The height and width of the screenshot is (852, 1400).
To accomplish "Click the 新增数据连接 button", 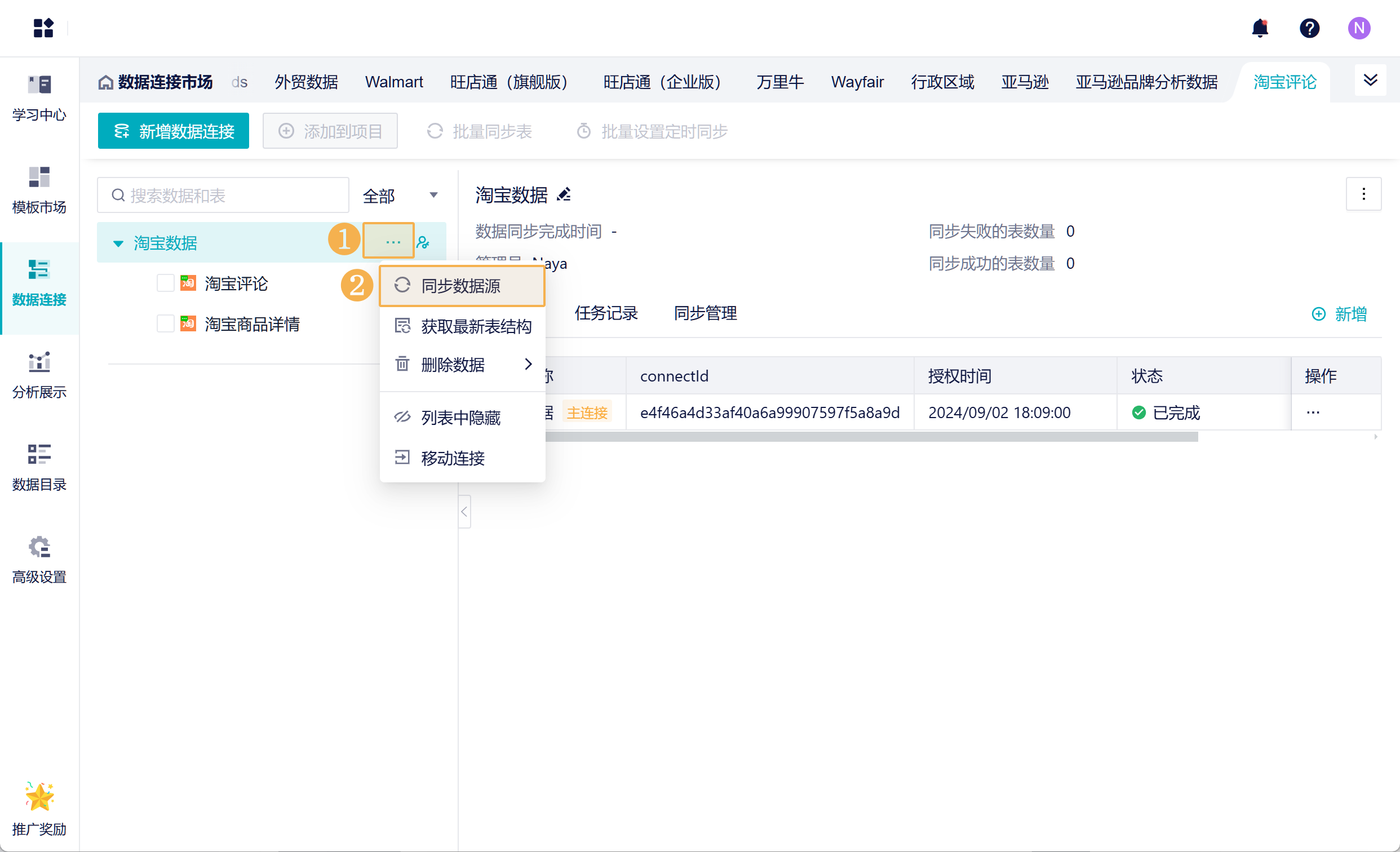I will click(x=173, y=131).
